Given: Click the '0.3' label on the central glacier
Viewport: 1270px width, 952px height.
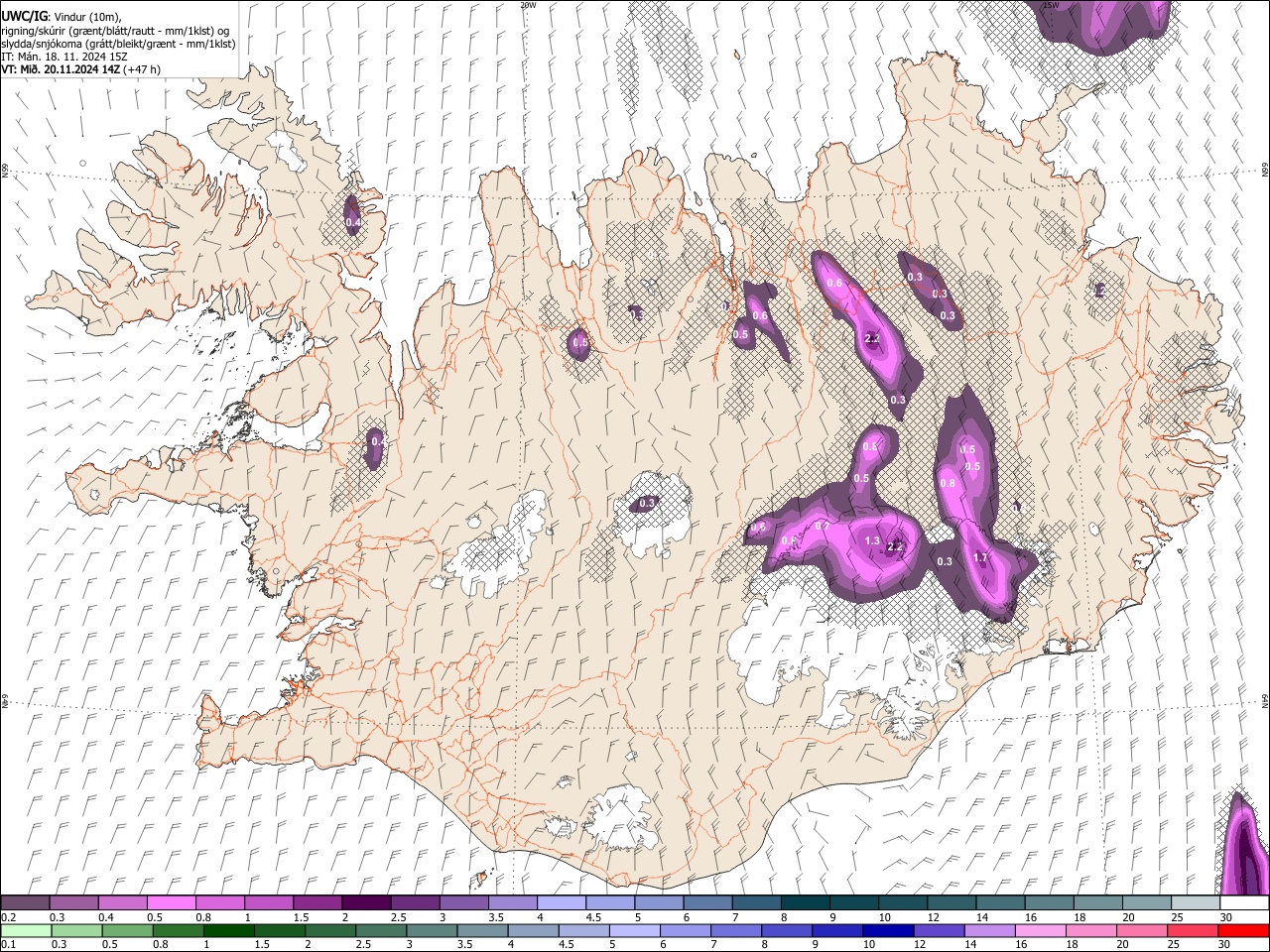Looking at the screenshot, I should coord(647,504).
